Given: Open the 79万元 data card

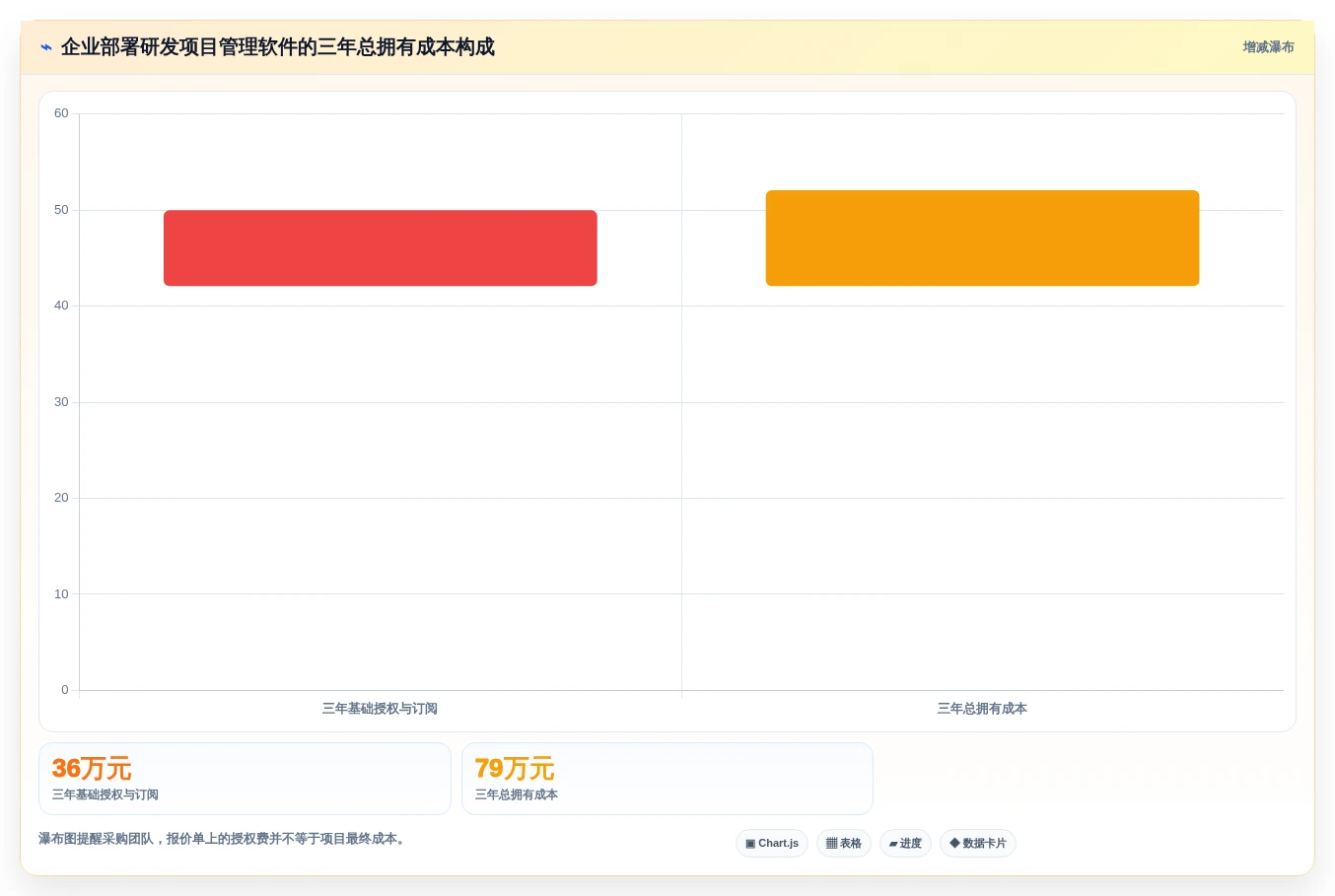Looking at the screenshot, I should pos(667,779).
